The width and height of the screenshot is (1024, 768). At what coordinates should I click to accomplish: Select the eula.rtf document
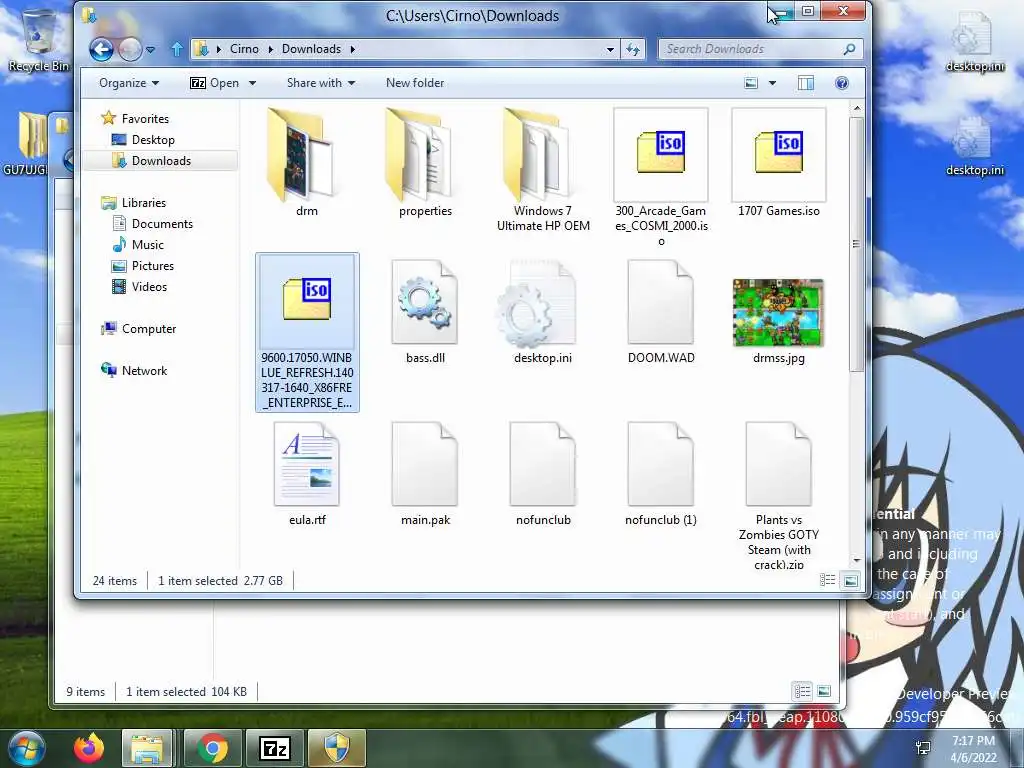[x=307, y=474]
